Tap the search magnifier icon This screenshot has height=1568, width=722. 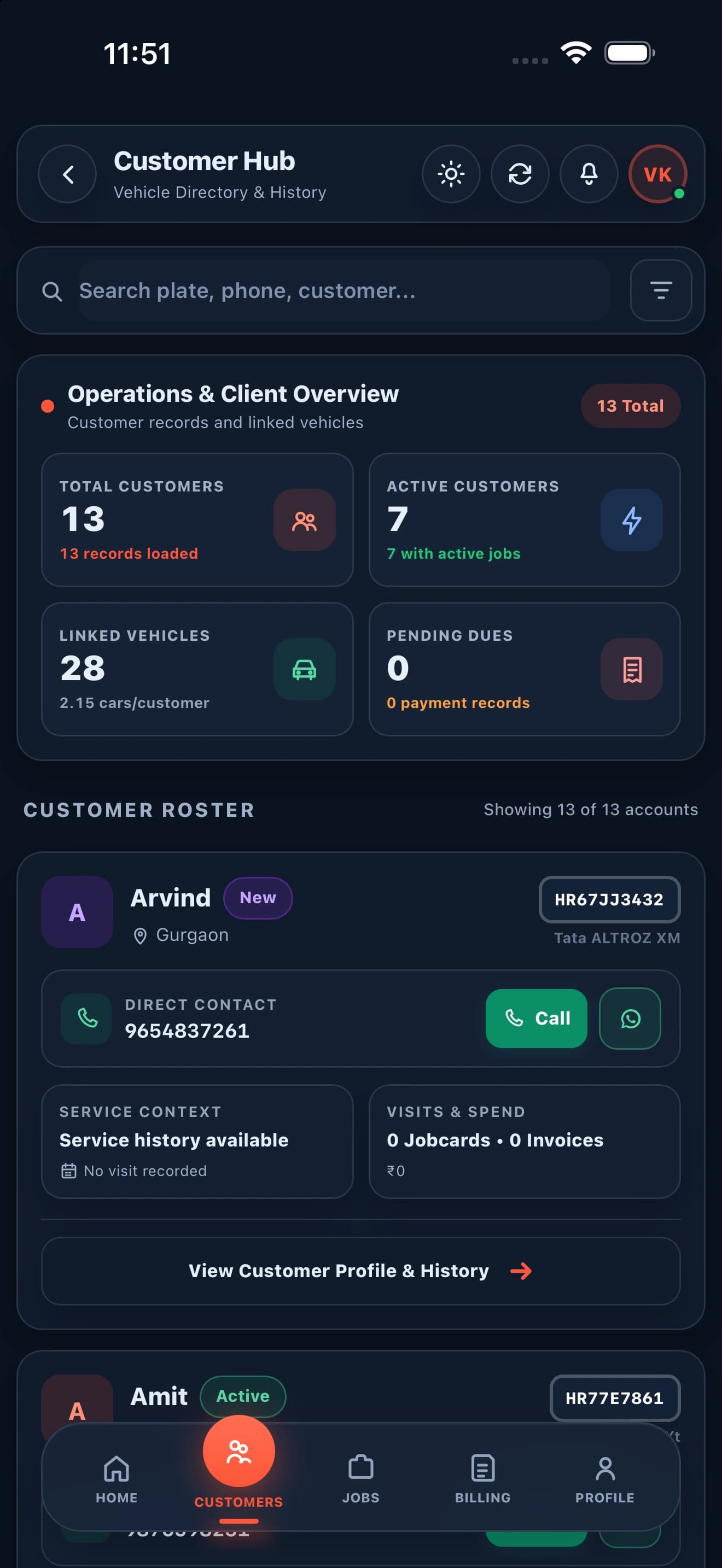(x=52, y=291)
